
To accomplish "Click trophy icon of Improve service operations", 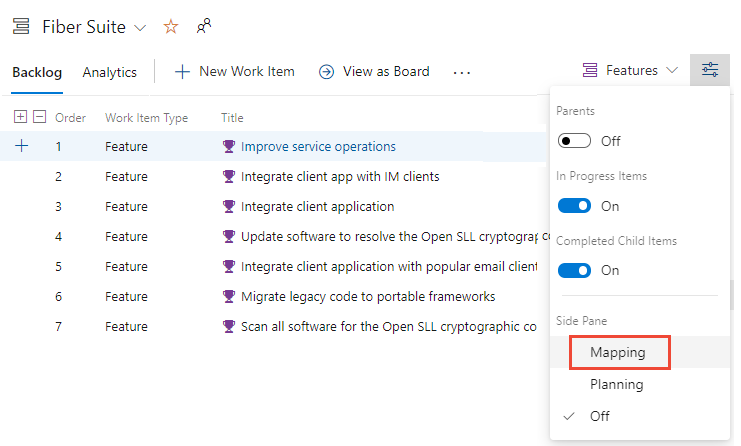I will pyautogui.click(x=229, y=146).
